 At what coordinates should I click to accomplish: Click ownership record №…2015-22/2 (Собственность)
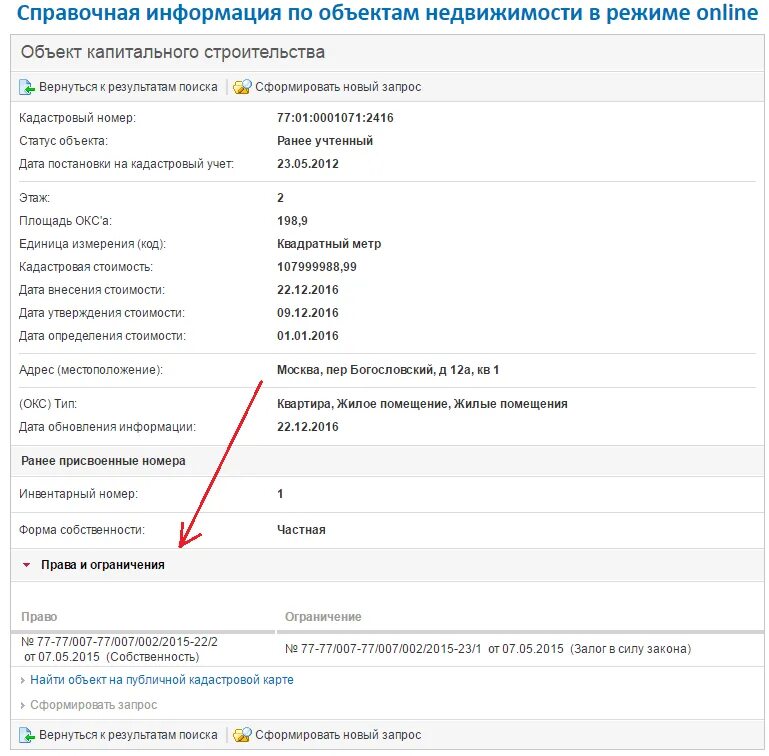[119, 649]
